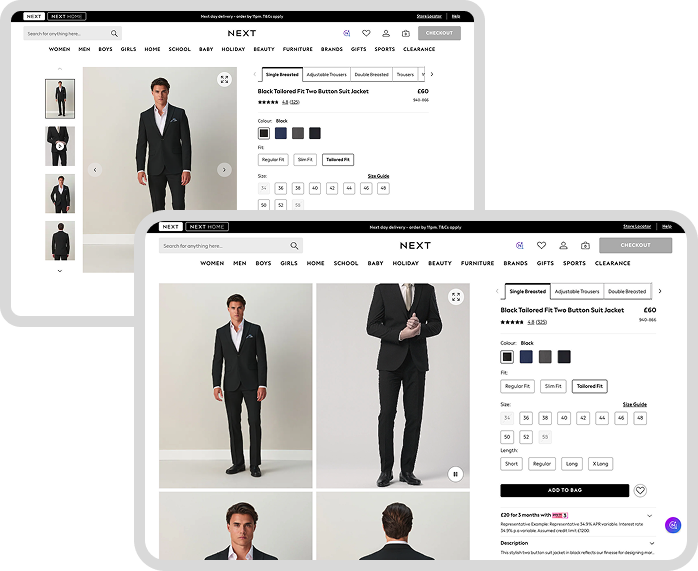
Task: Pick Regular length option
Action: (x=542, y=464)
